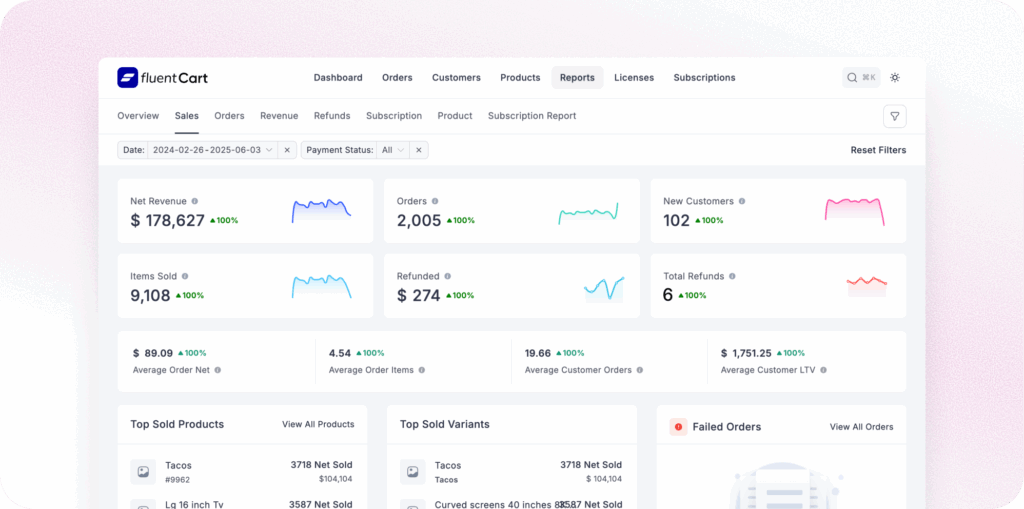This screenshot has height=509, width=1024.
Task: Switch to the Refunds tab
Action: (332, 116)
